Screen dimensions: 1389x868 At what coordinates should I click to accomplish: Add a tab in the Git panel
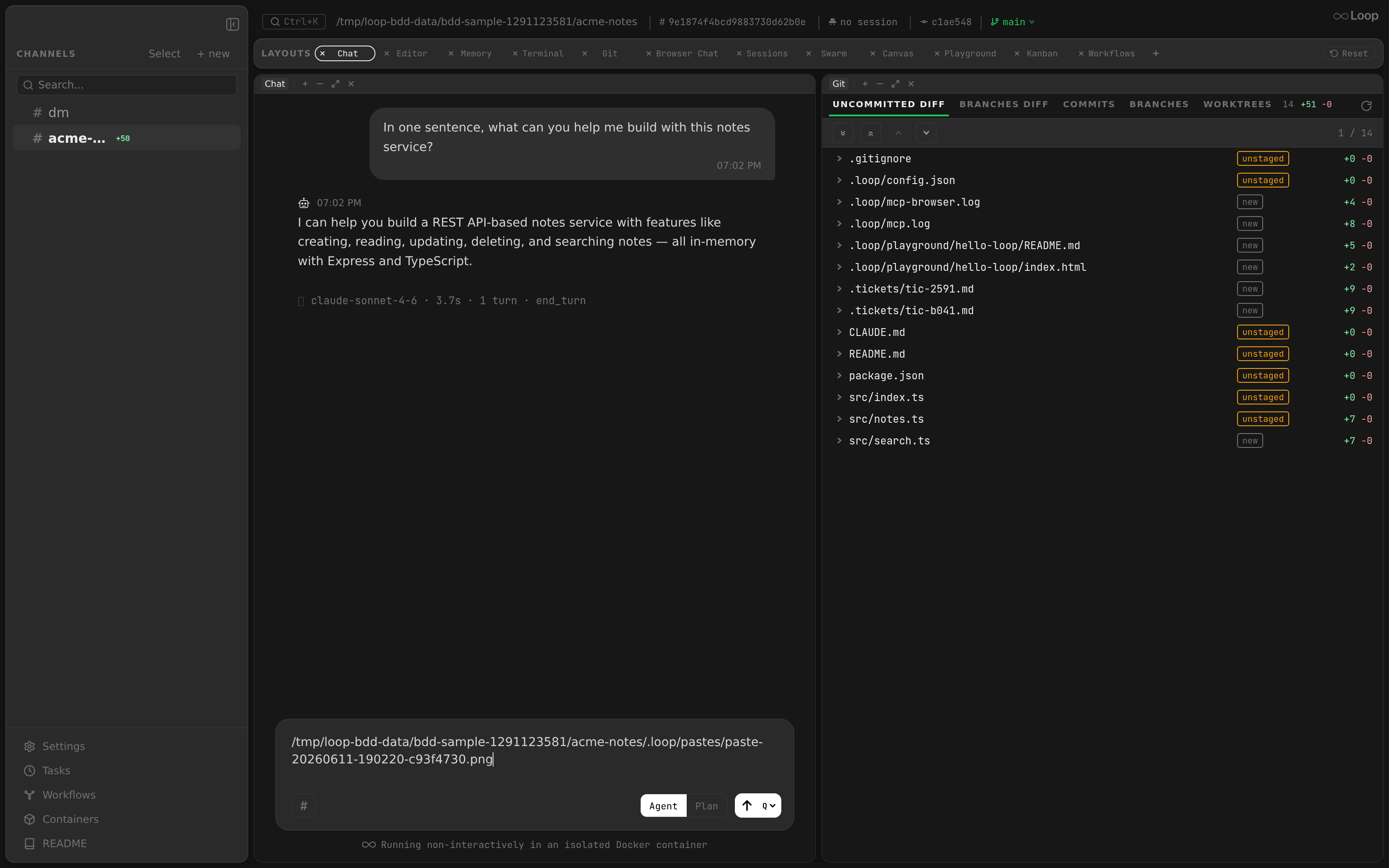864,84
